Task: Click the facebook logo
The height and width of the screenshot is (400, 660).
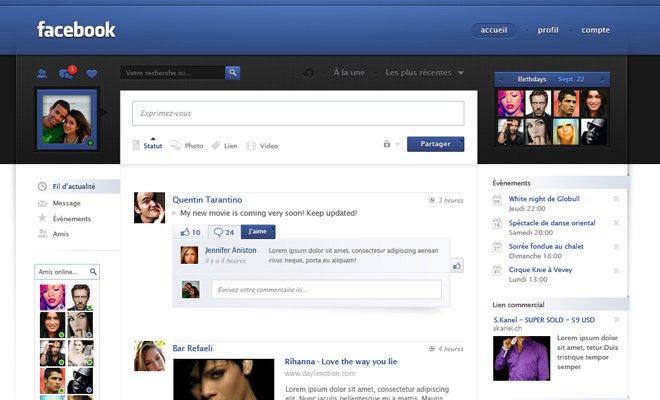Action: [x=76, y=29]
